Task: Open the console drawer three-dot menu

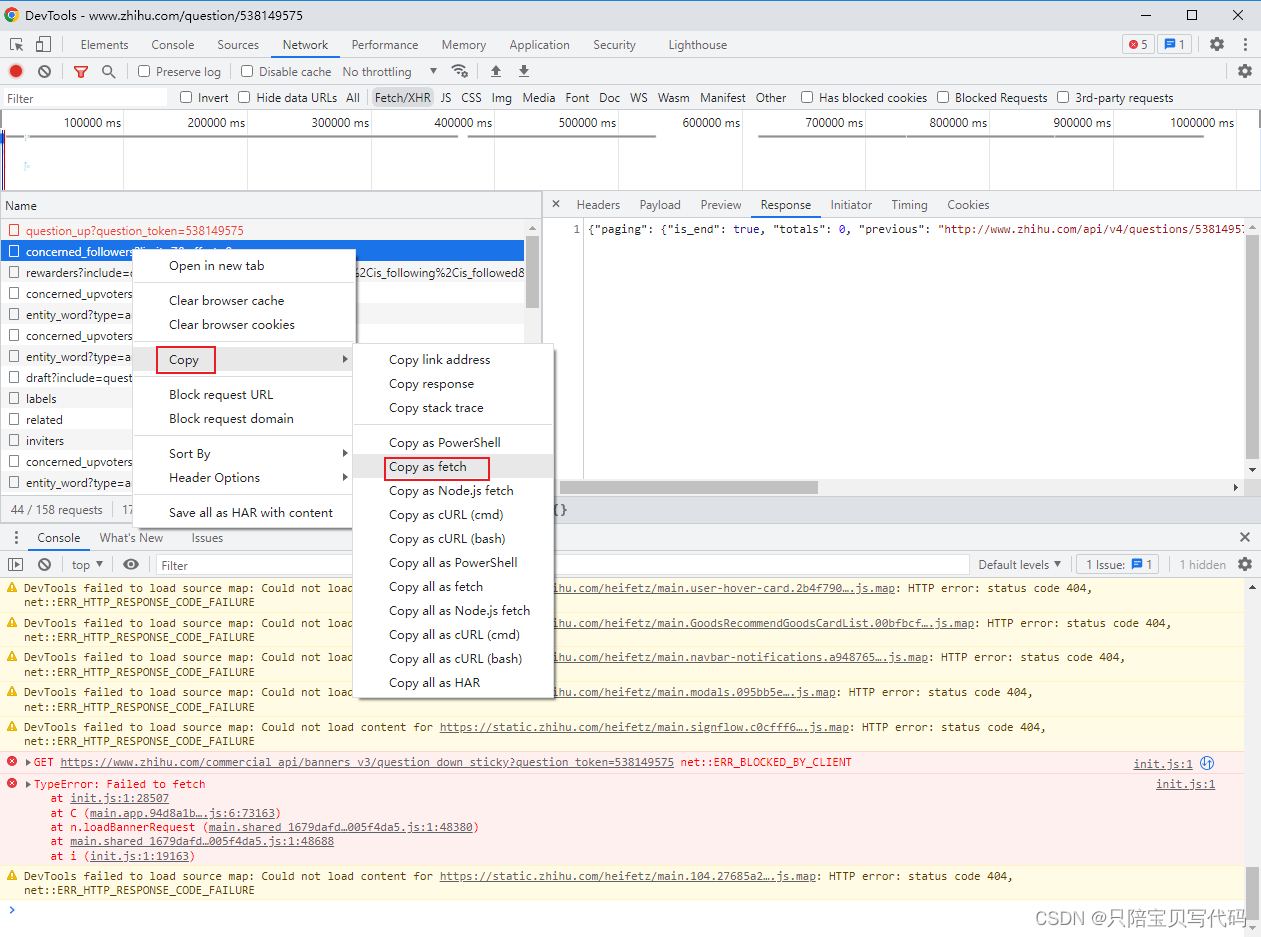Action: click(x=16, y=538)
